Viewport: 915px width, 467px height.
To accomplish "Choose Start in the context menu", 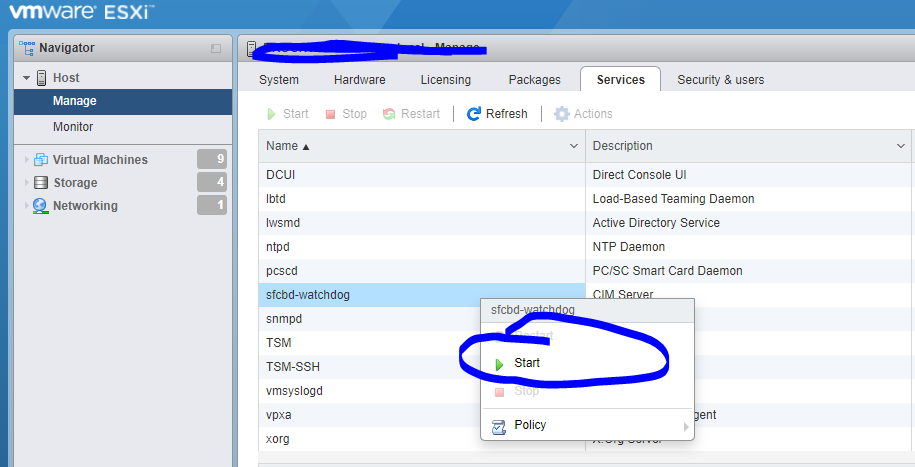I will (x=587, y=363).
